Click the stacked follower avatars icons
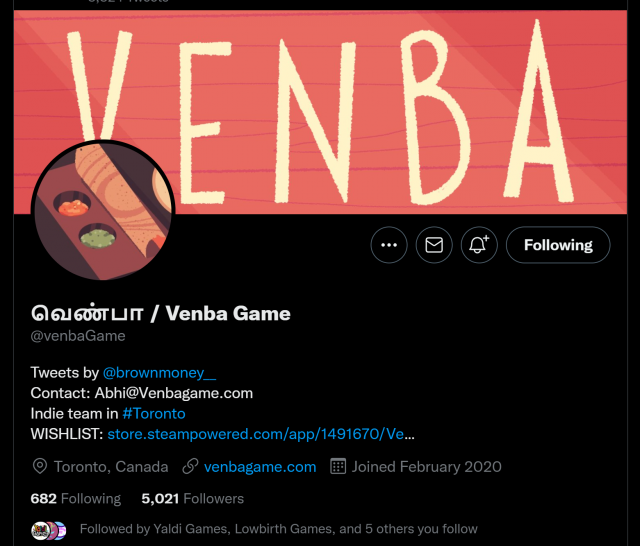 click(49, 530)
